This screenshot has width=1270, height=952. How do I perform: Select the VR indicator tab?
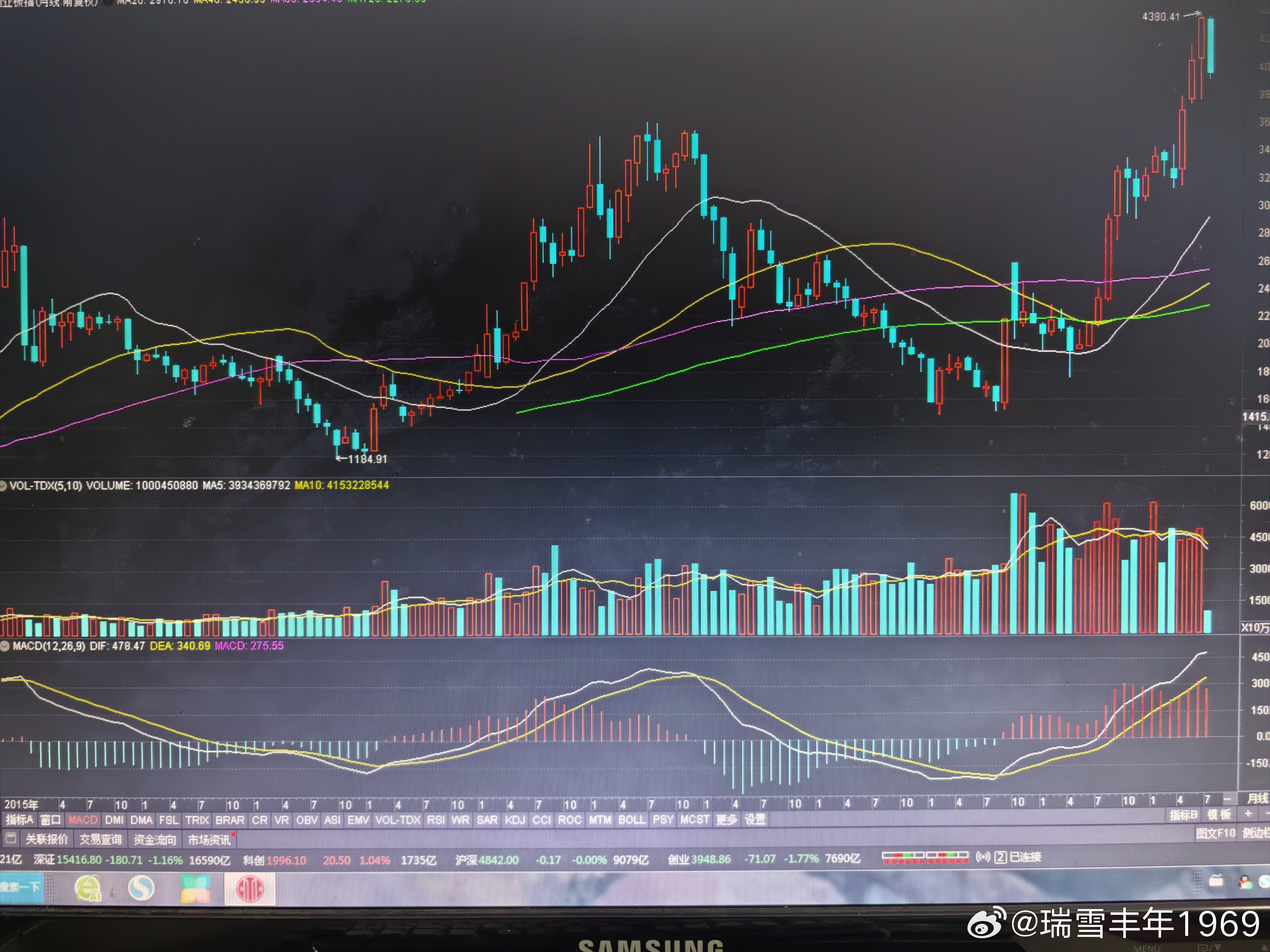pos(282,820)
